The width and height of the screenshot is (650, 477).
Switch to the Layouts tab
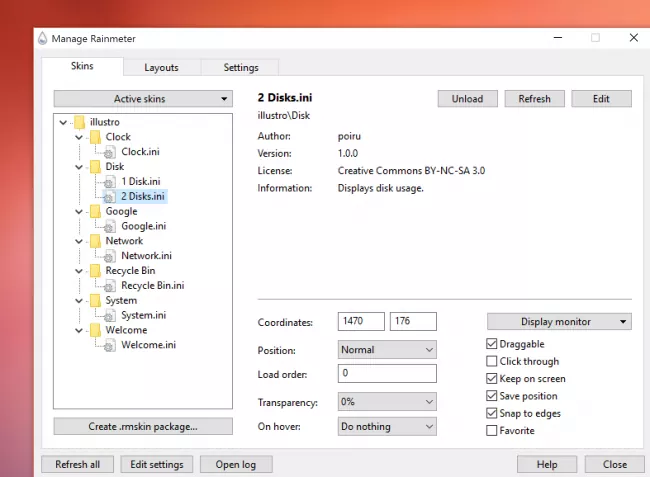[x=161, y=67]
